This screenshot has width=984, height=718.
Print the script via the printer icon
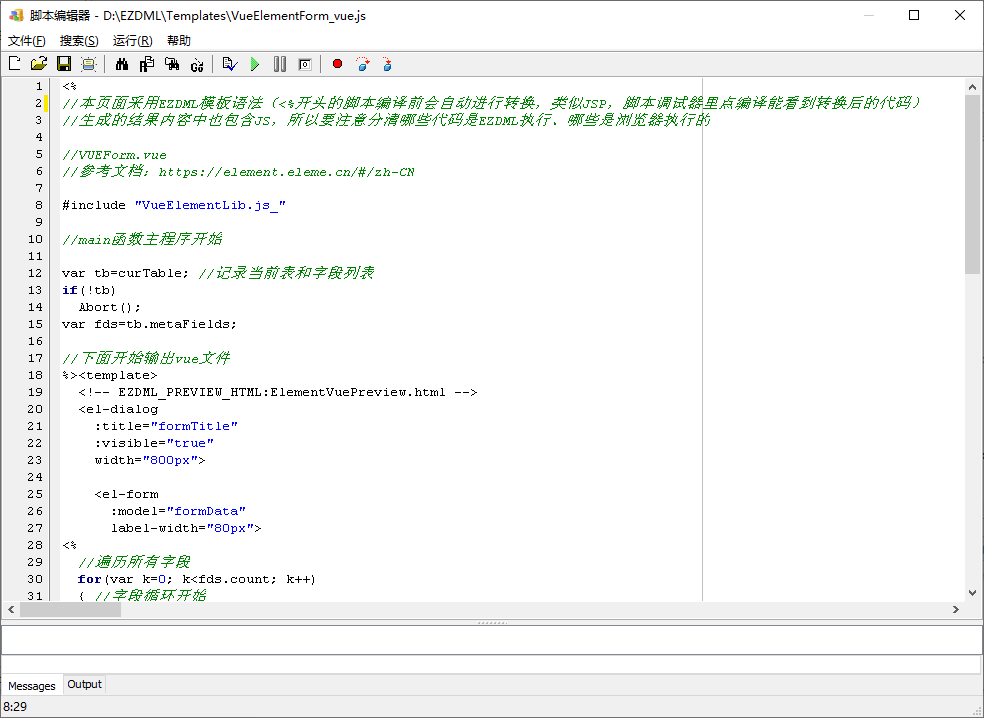coord(89,63)
